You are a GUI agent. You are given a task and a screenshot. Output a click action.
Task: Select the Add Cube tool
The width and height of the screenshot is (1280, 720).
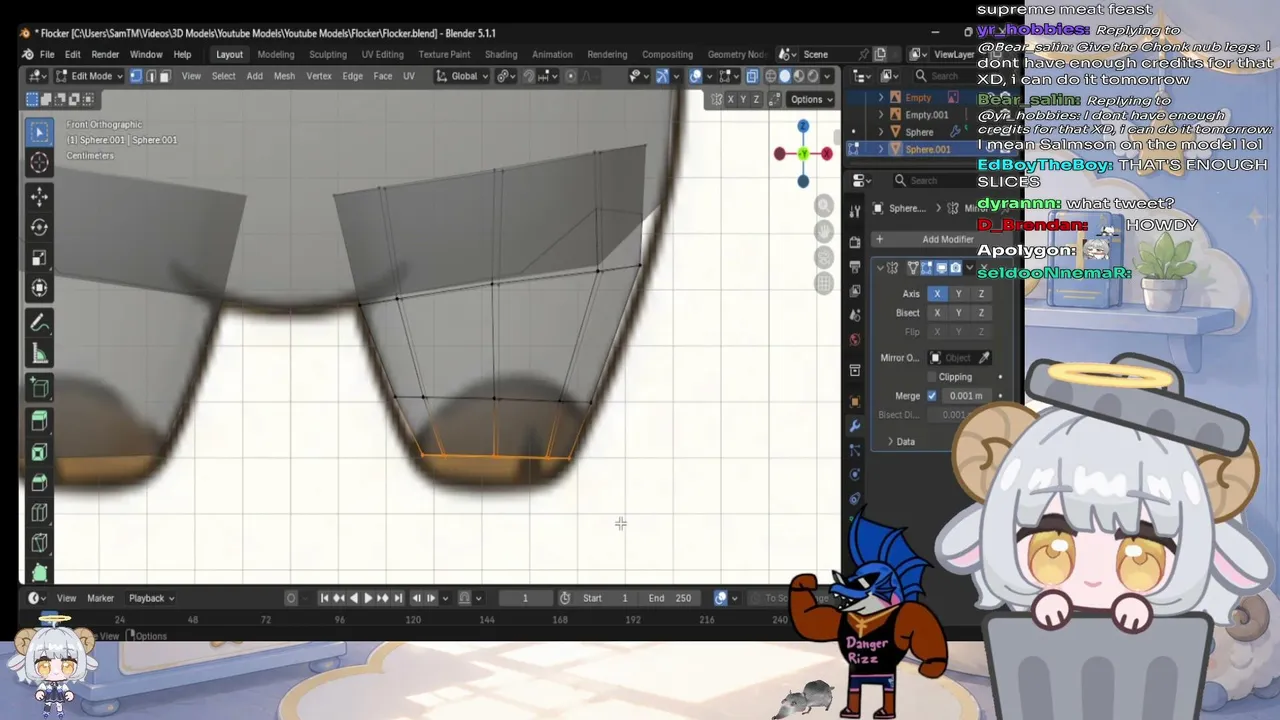(39, 388)
